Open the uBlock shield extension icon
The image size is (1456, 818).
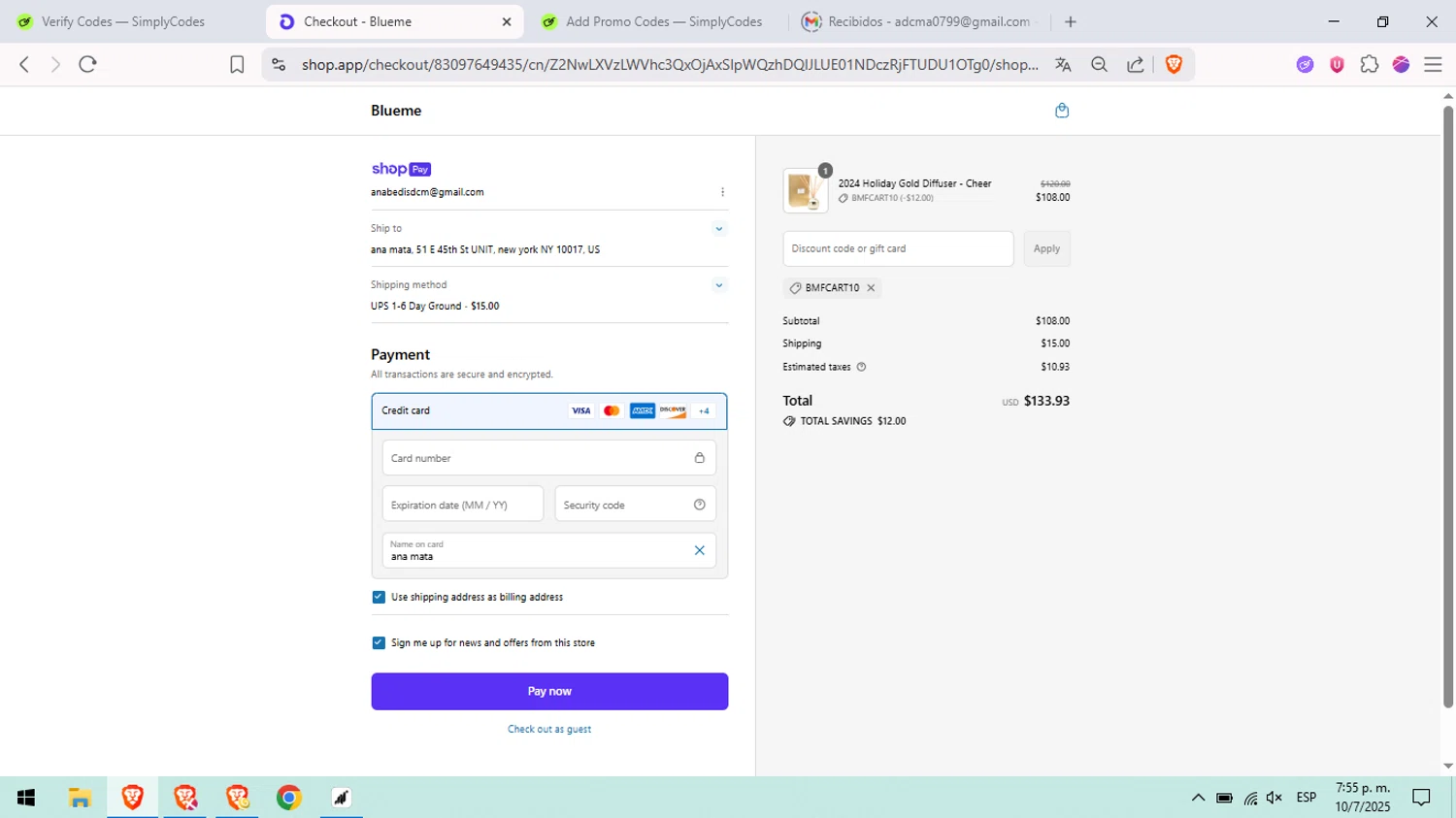1337,65
